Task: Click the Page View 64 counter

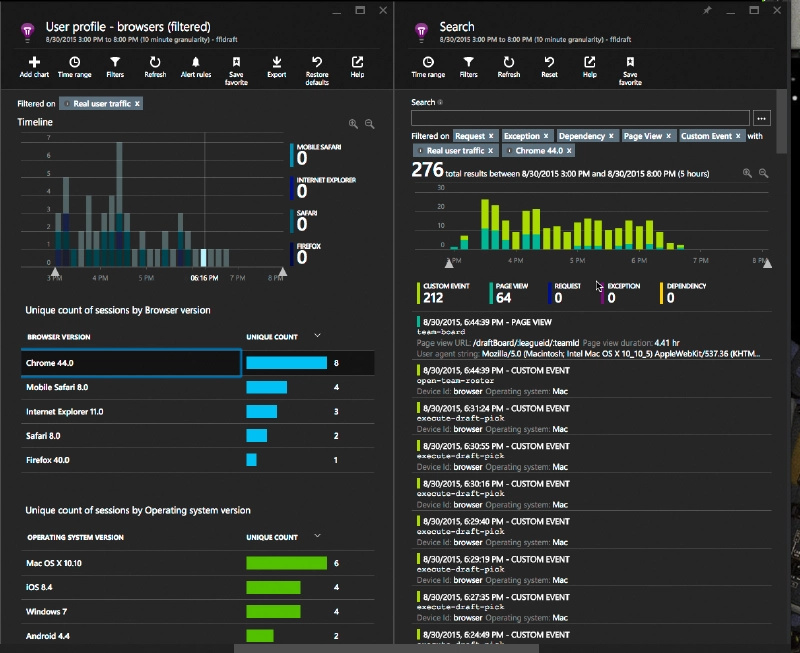Action: click(509, 293)
